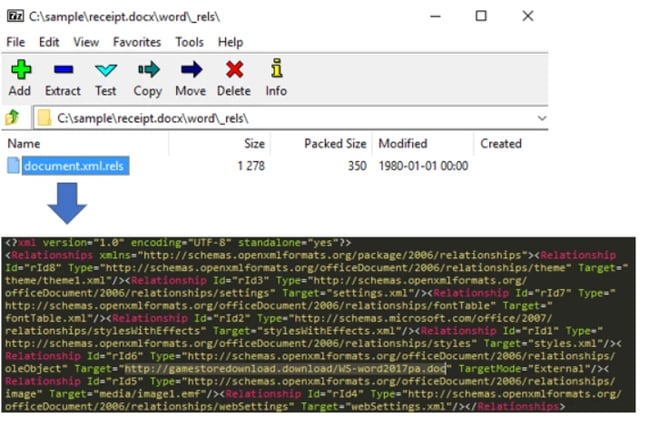Click the Move arrow icon
The height and width of the screenshot is (425, 650).
coord(190,70)
